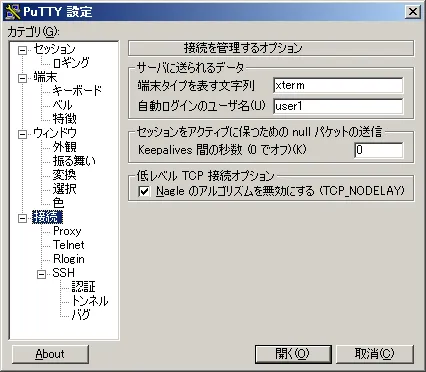The image size is (426, 372).
Task: Open the ロギング category
Action: point(71,63)
